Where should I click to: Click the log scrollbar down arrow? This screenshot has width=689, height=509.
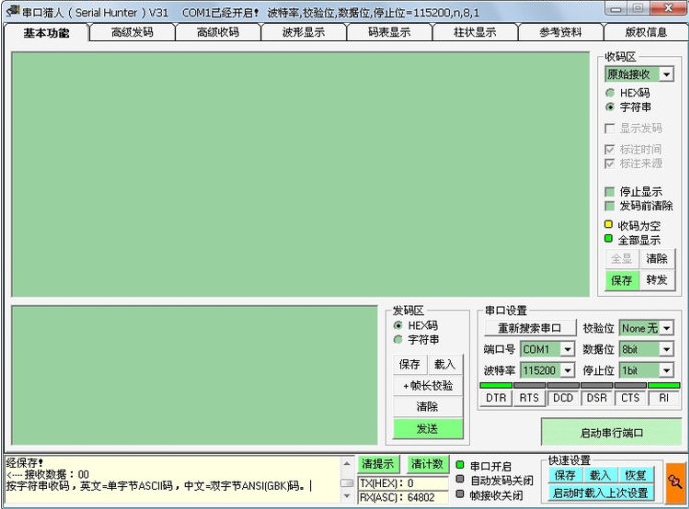[347, 496]
